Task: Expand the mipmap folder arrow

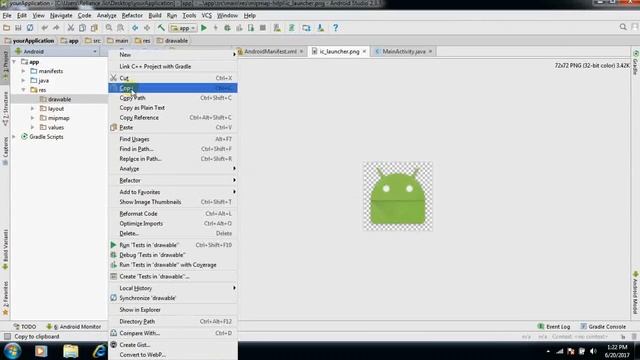Action: pyautogui.click(x=33, y=118)
